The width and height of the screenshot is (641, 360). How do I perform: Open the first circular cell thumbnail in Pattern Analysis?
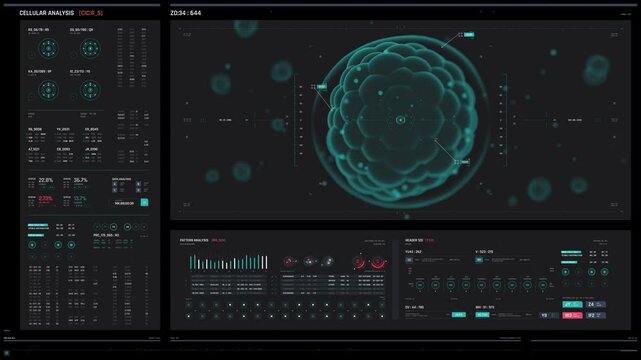click(289, 261)
